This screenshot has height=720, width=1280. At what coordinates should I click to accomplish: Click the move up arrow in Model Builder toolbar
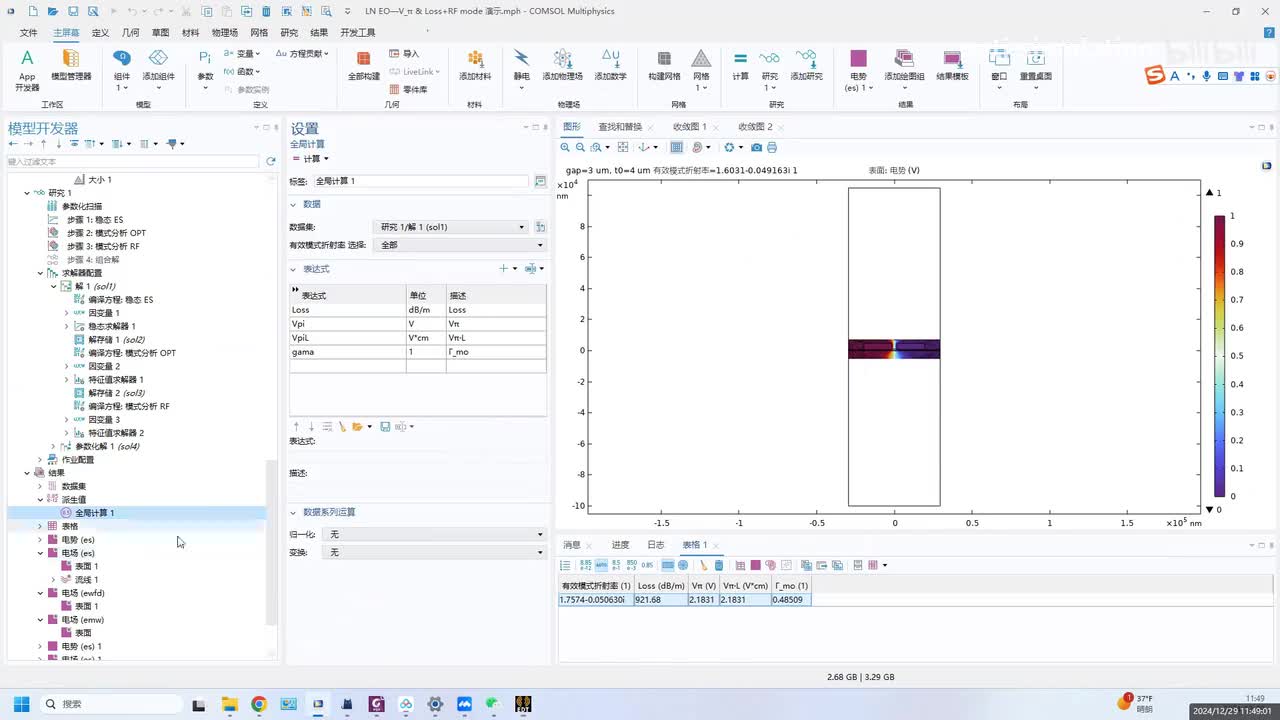43,144
